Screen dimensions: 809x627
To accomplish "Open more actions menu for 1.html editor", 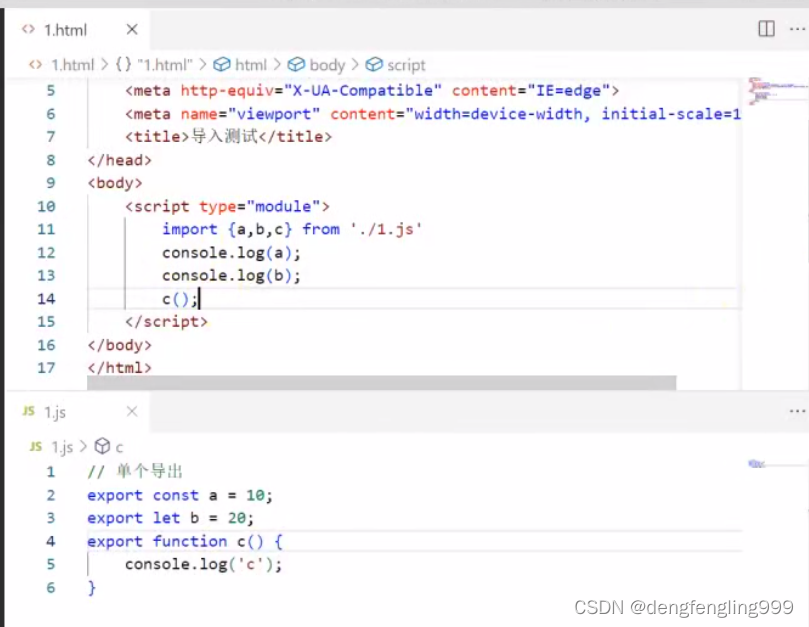I will 797,29.
